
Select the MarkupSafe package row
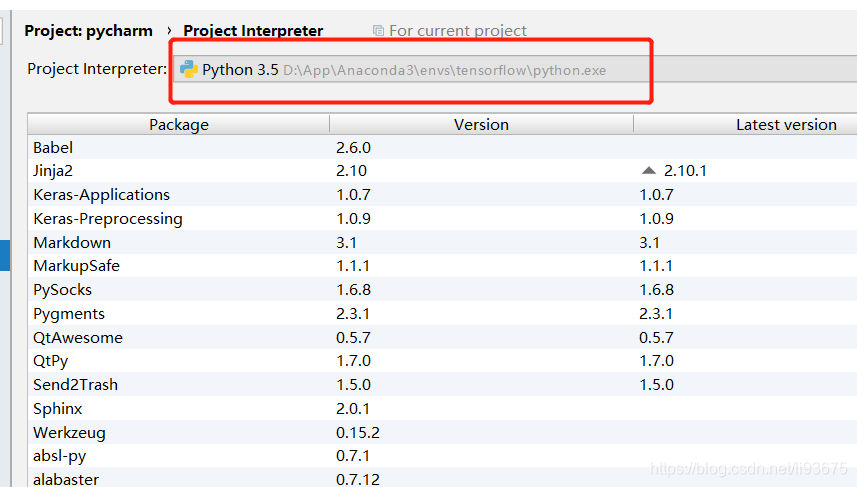tap(442, 266)
